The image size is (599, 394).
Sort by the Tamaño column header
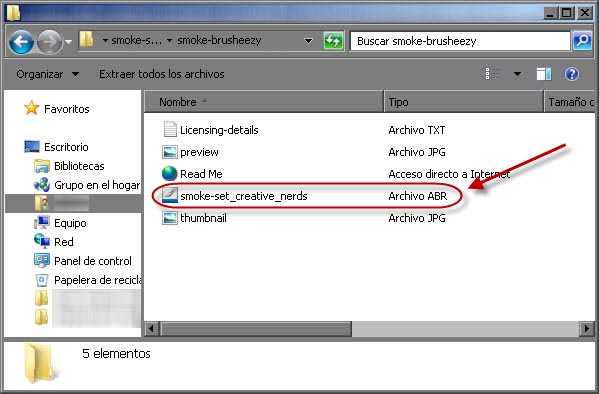pyautogui.click(x=569, y=102)
